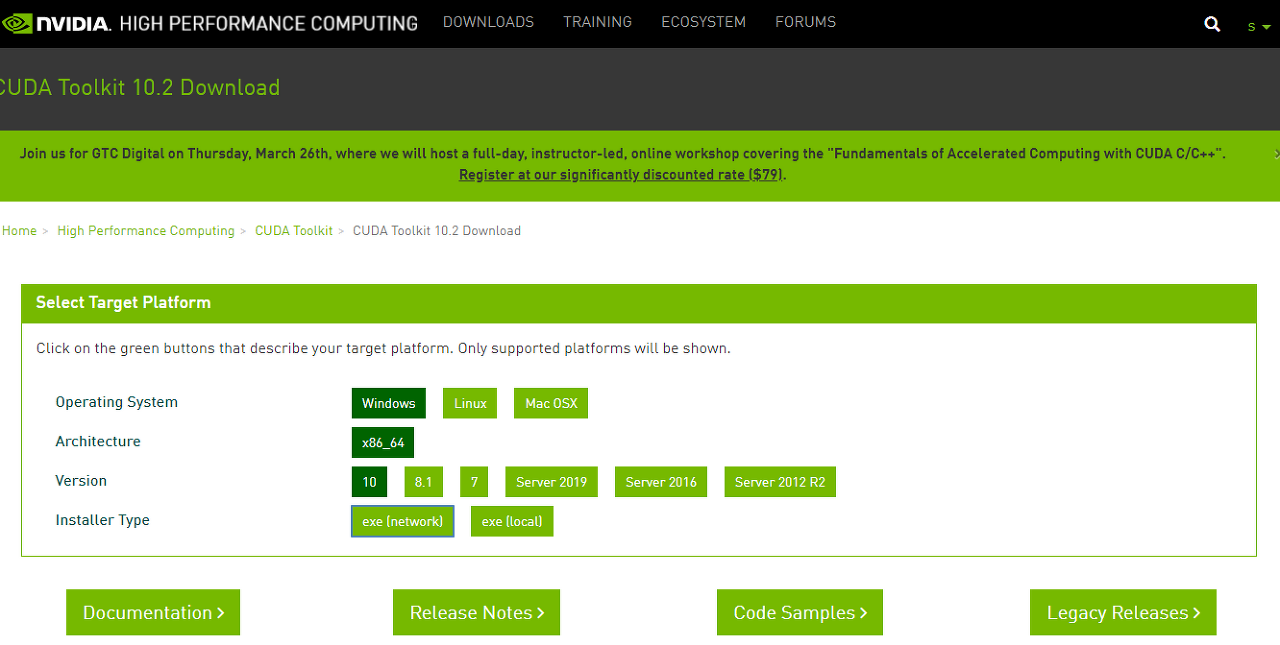Choose exe (local) installer type
This screenshot has width=1280, height=645.
point(512,521)
